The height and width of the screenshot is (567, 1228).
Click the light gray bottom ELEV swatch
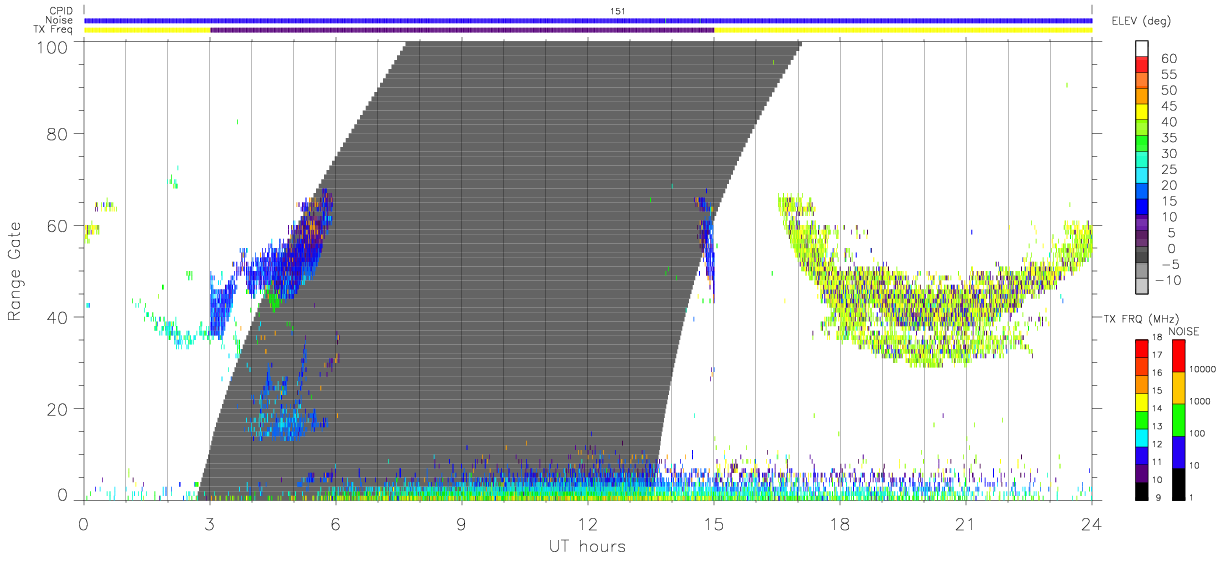[x=1143, y=288]
